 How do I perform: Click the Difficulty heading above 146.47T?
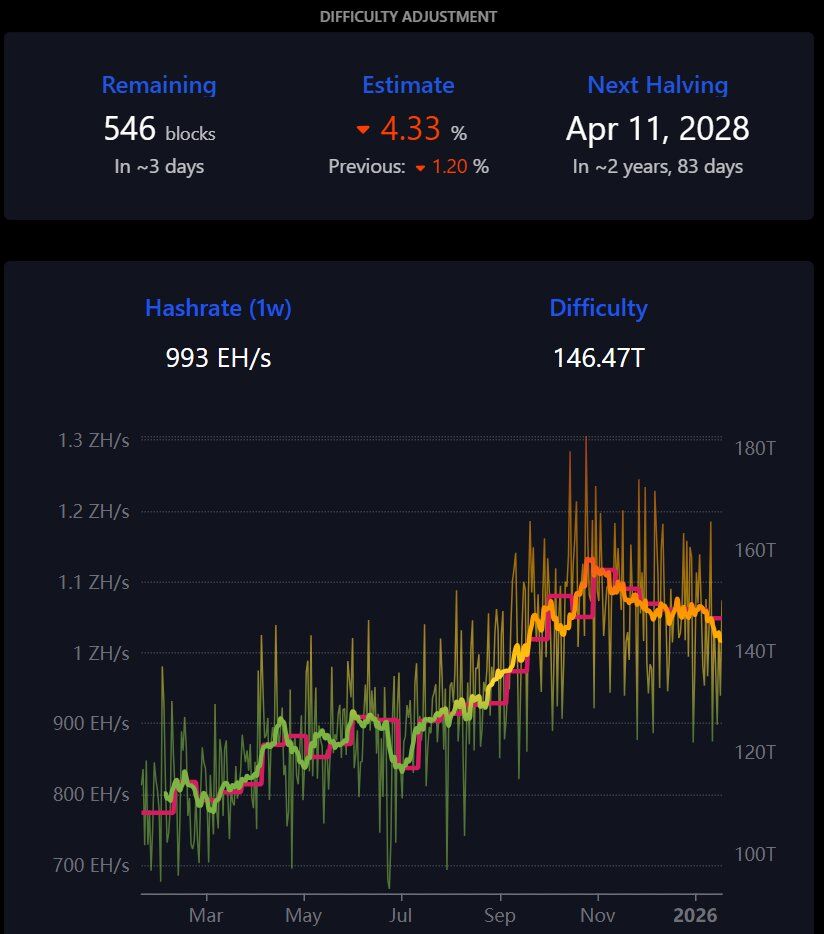click(x=598, y=308)
